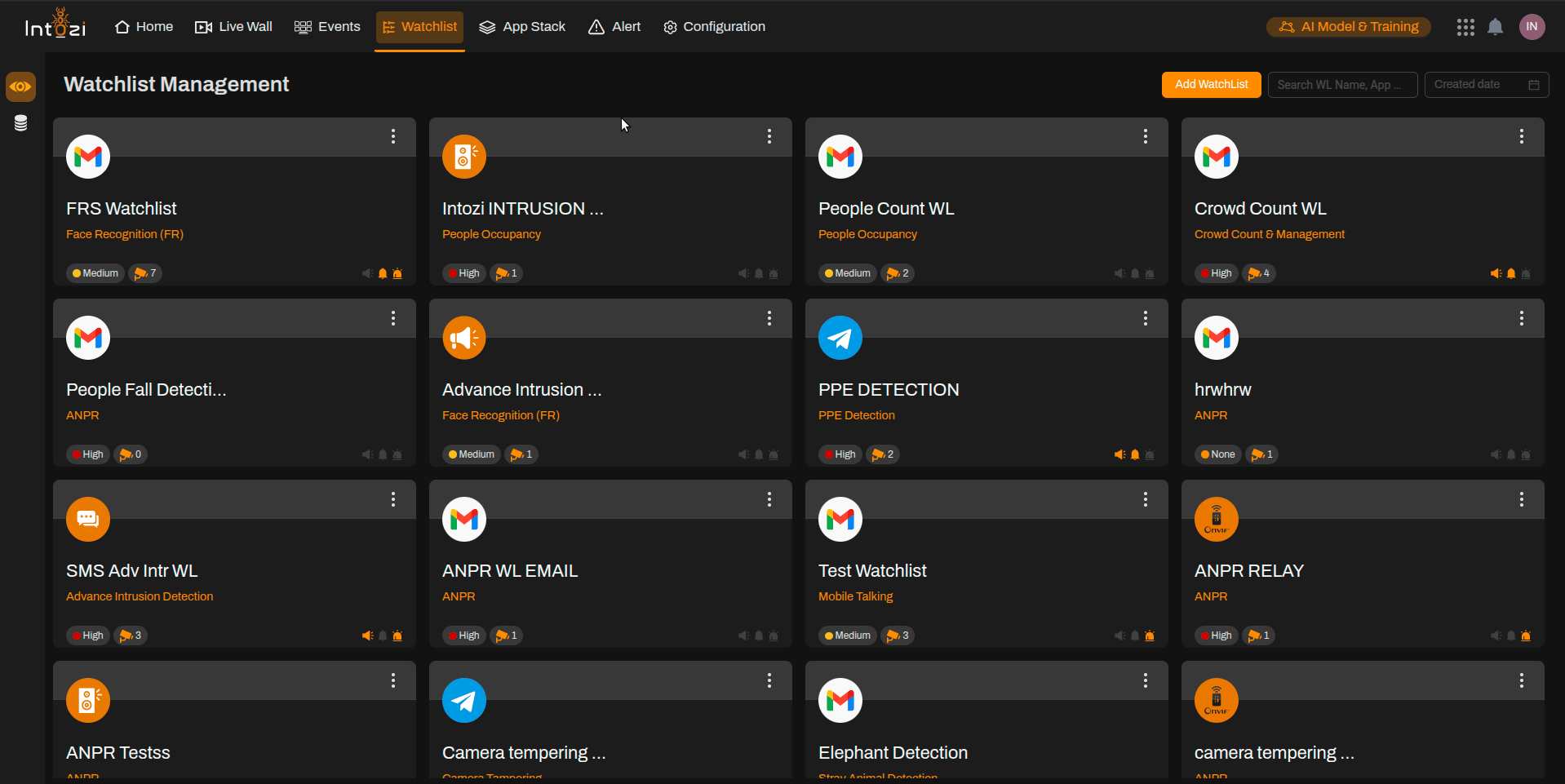Switch to the App Stack tab
1565x784 pixels.
[522, 27]
